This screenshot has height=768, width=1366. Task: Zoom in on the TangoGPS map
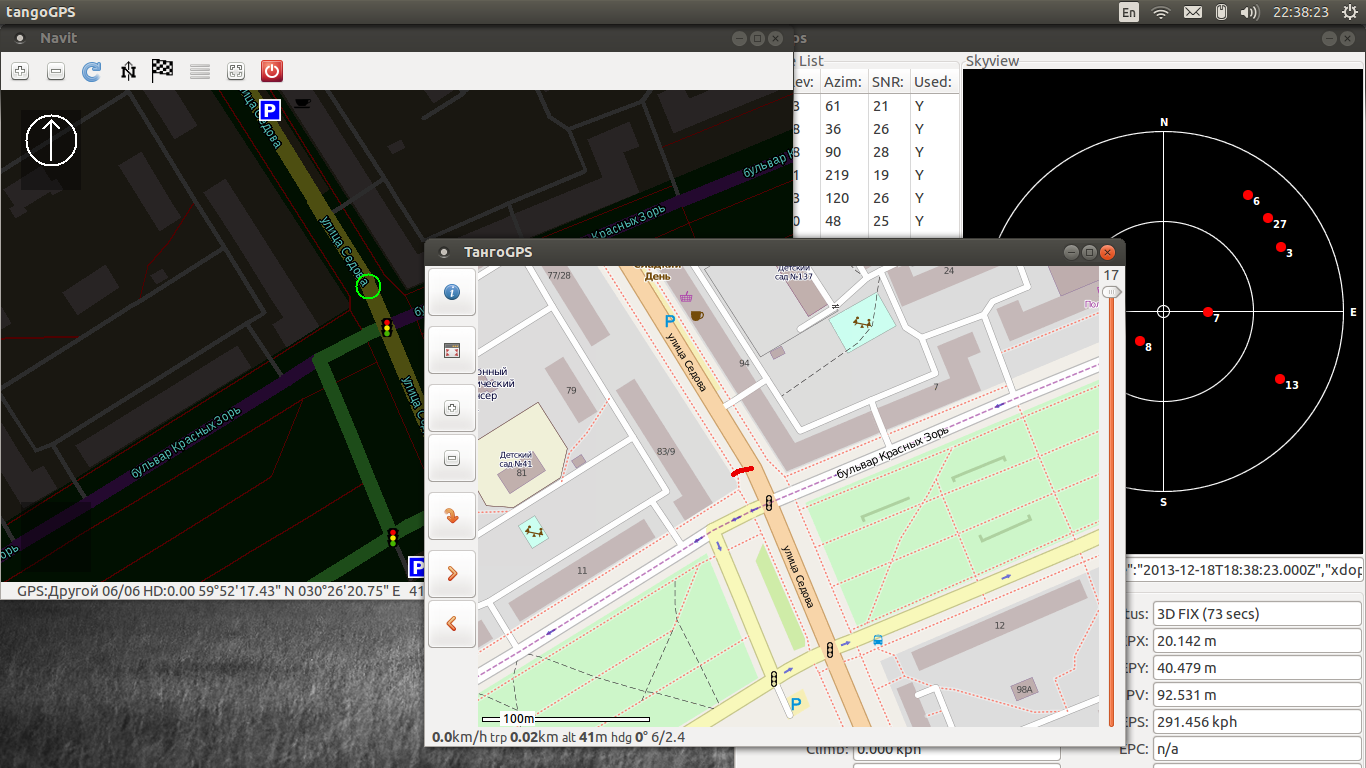[x=451, y=408]
